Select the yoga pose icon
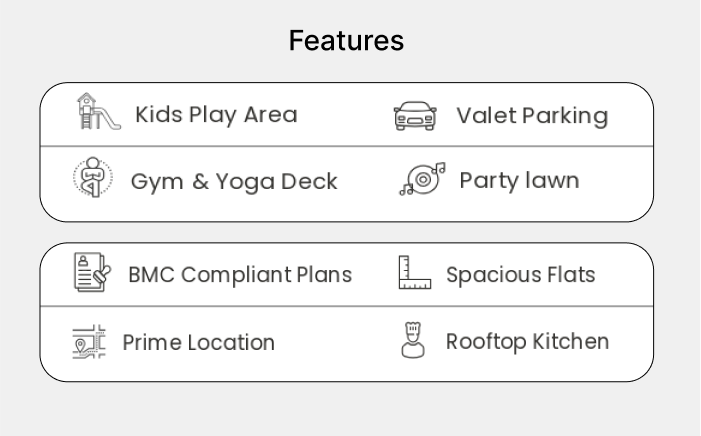This screenshot has width=701, height=436. (x=93, y=178)
